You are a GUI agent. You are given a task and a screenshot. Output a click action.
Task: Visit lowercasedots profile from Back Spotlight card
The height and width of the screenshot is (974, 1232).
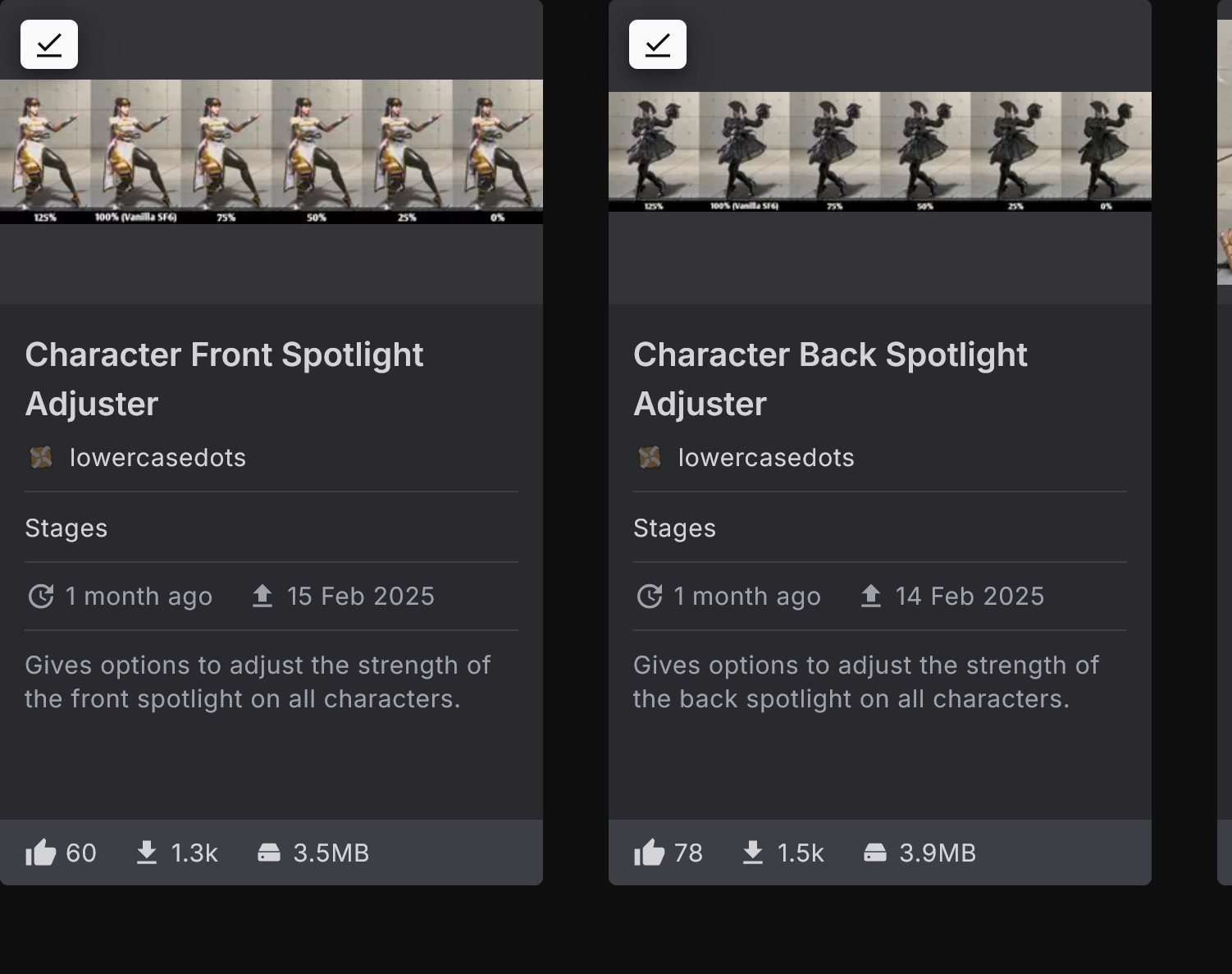point(766,457)
